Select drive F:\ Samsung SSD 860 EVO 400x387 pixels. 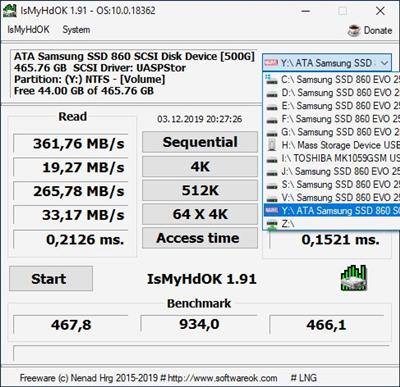pos(332,119)
